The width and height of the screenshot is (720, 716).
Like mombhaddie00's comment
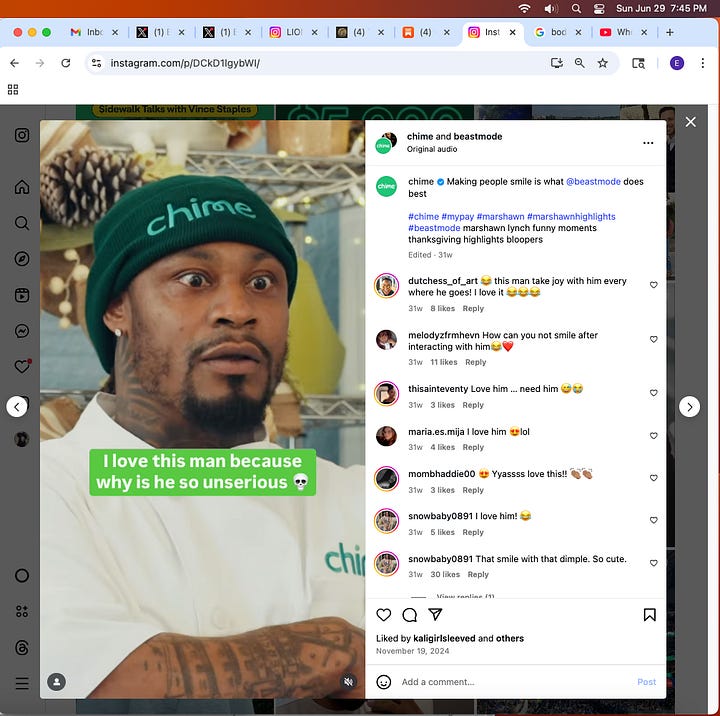(653, 478)
